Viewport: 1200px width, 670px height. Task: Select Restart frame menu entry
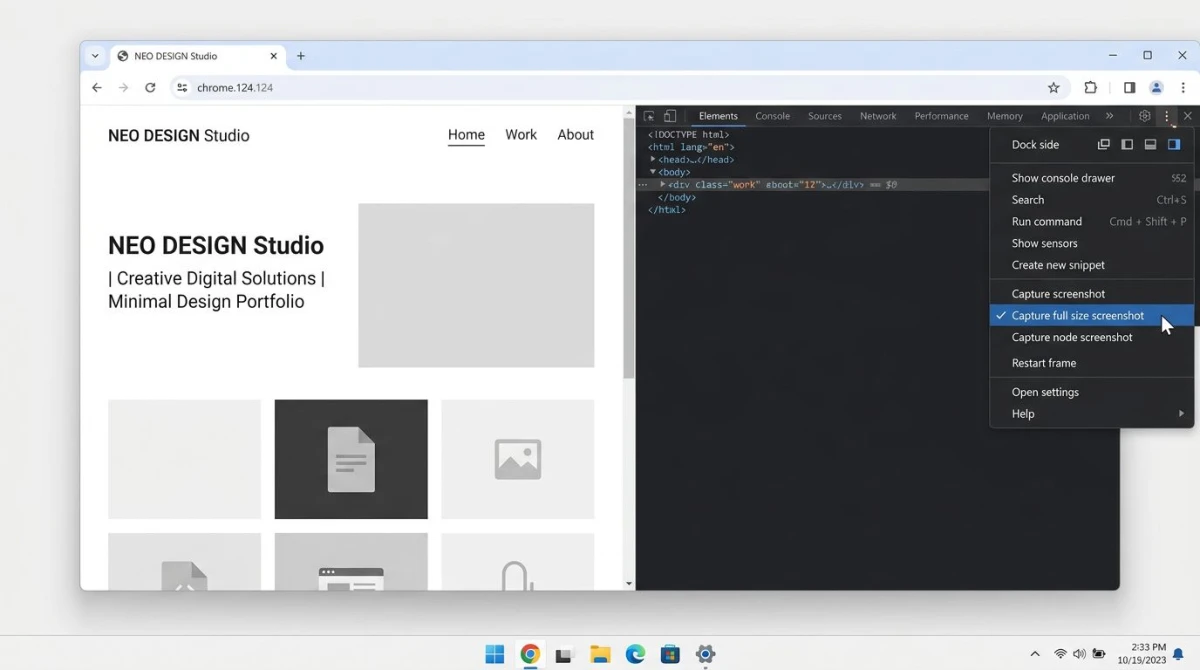[x=1092, y=363]
